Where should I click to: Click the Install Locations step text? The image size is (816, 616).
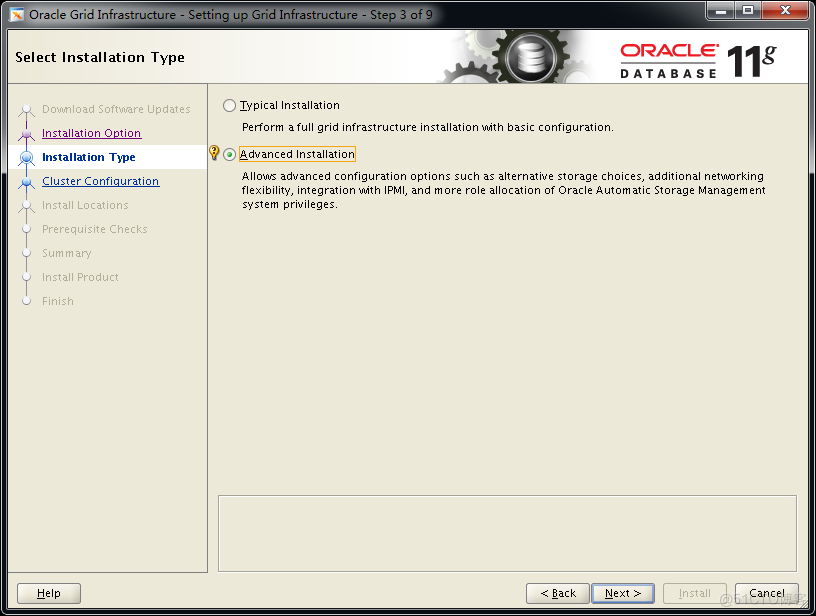pos(85,205)
